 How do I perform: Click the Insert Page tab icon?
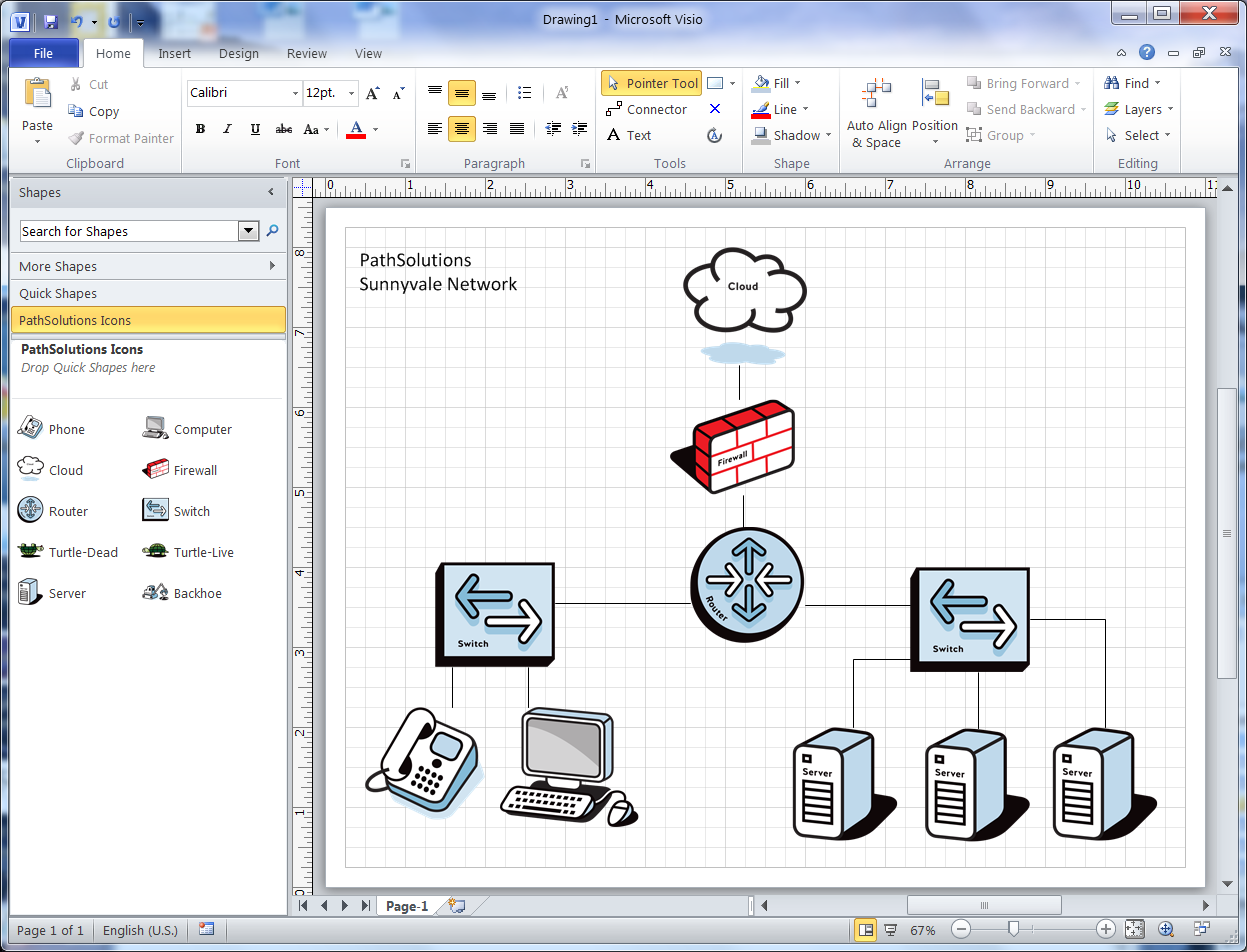457,906
